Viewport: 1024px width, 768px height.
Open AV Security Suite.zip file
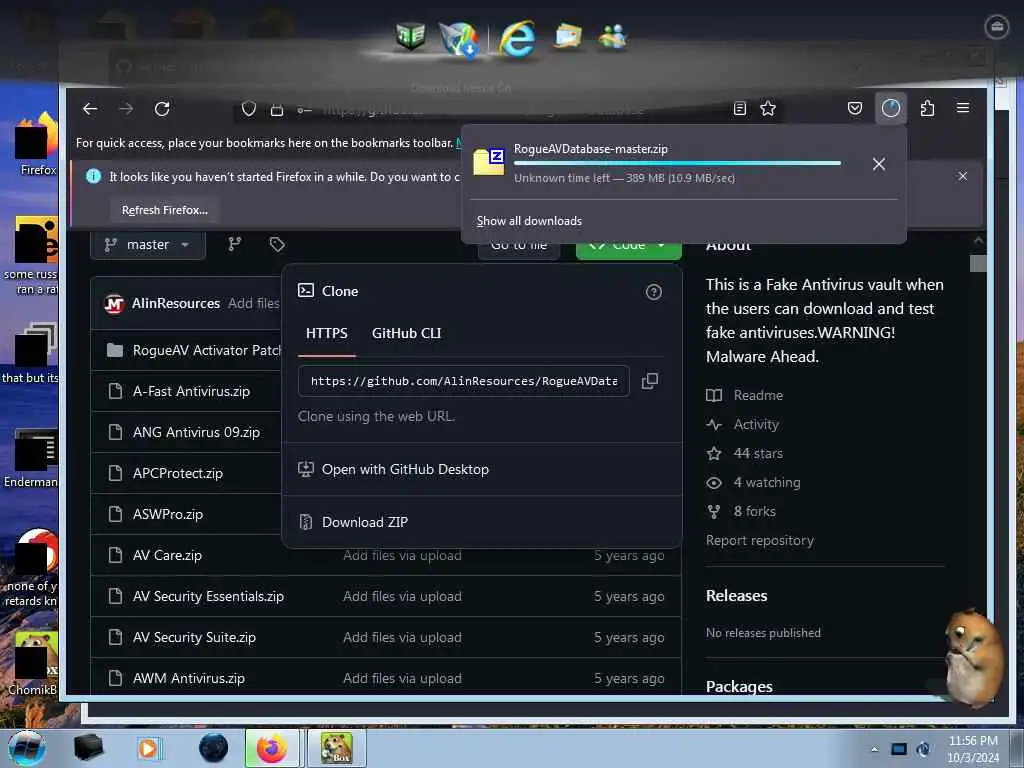point(194,637)
